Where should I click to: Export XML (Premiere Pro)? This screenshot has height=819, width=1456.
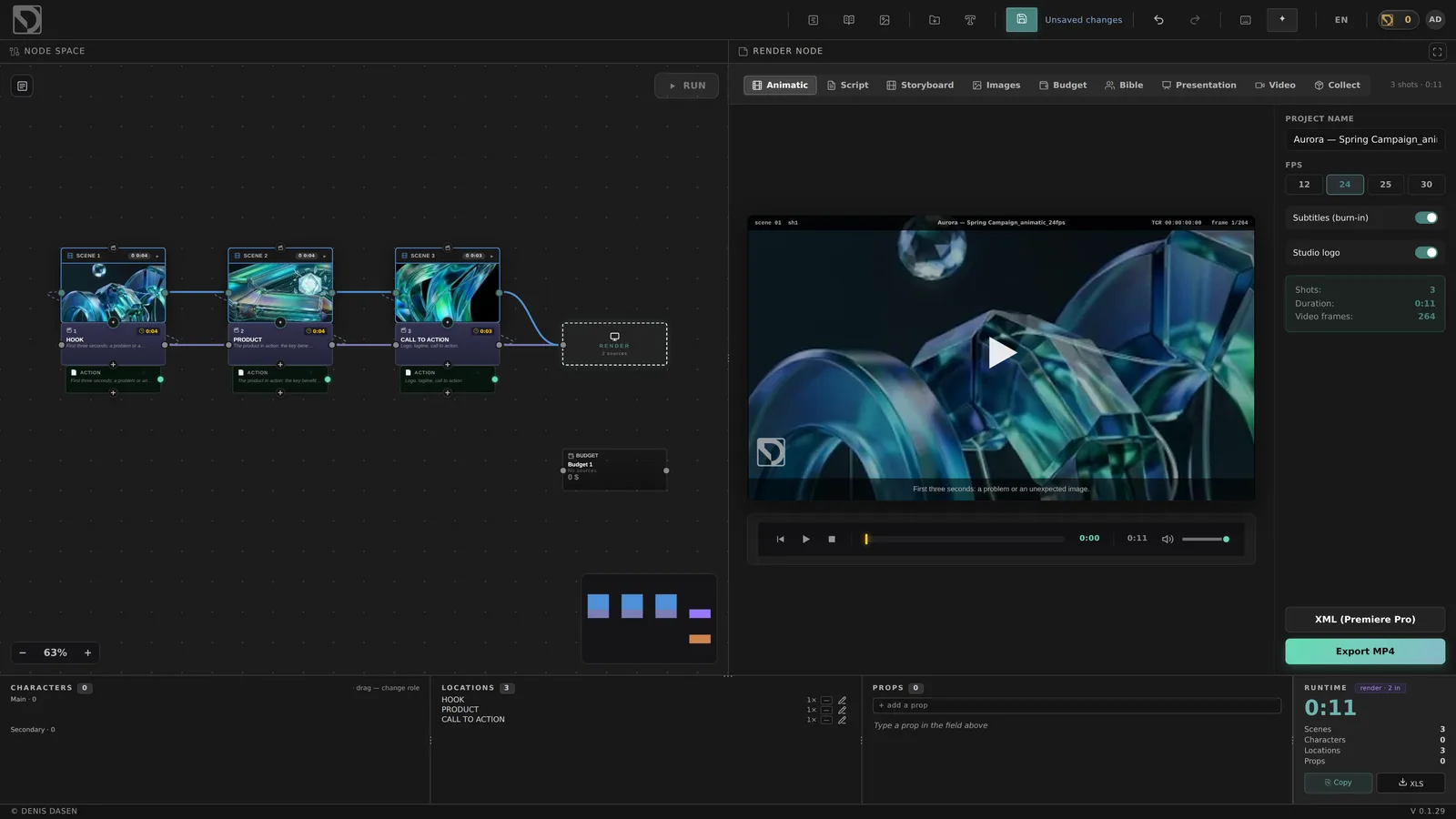tap(1365, 620)
